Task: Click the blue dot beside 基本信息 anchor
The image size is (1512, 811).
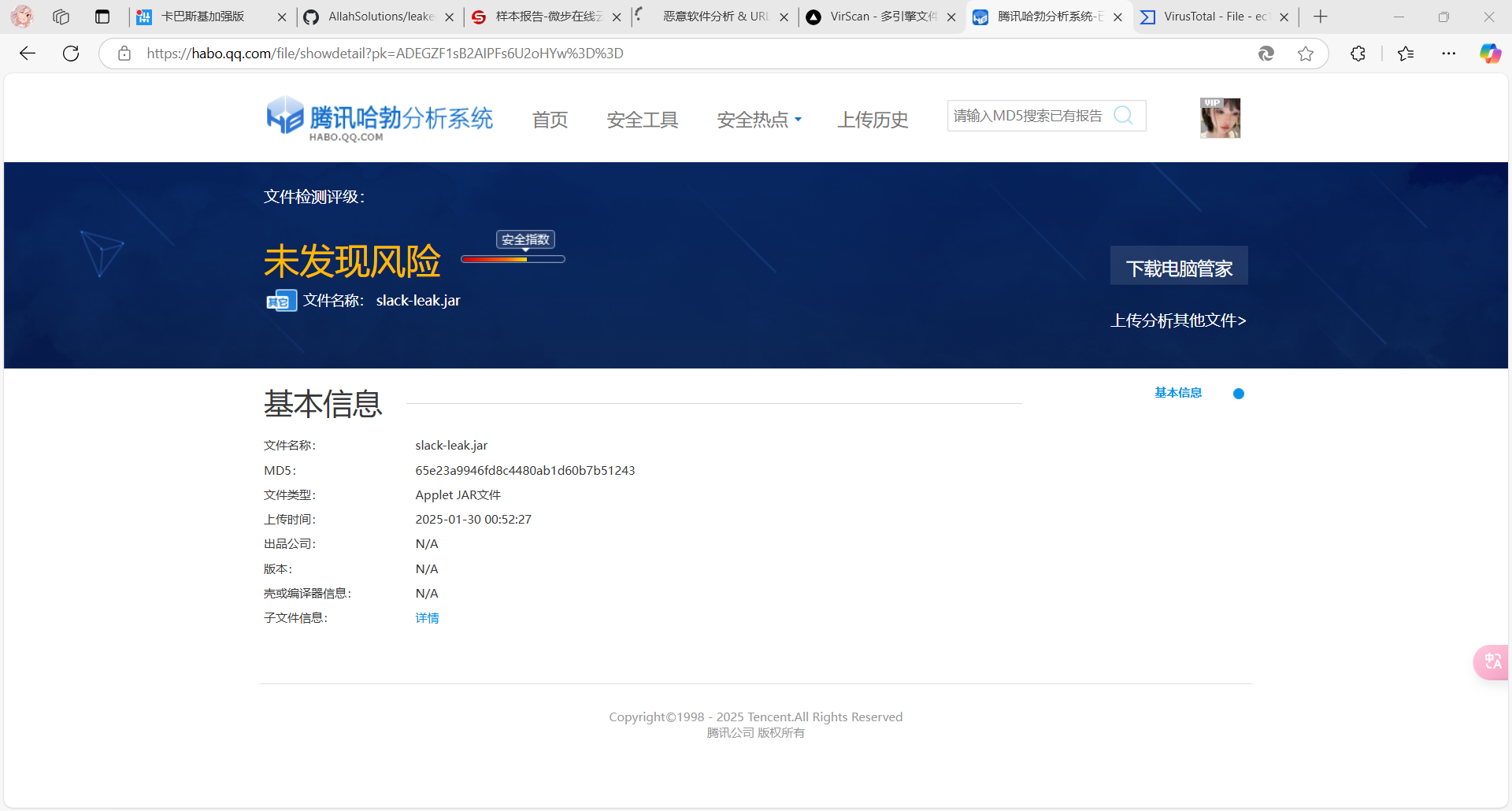Action: pyautogui.click(x=1239, y=394)
